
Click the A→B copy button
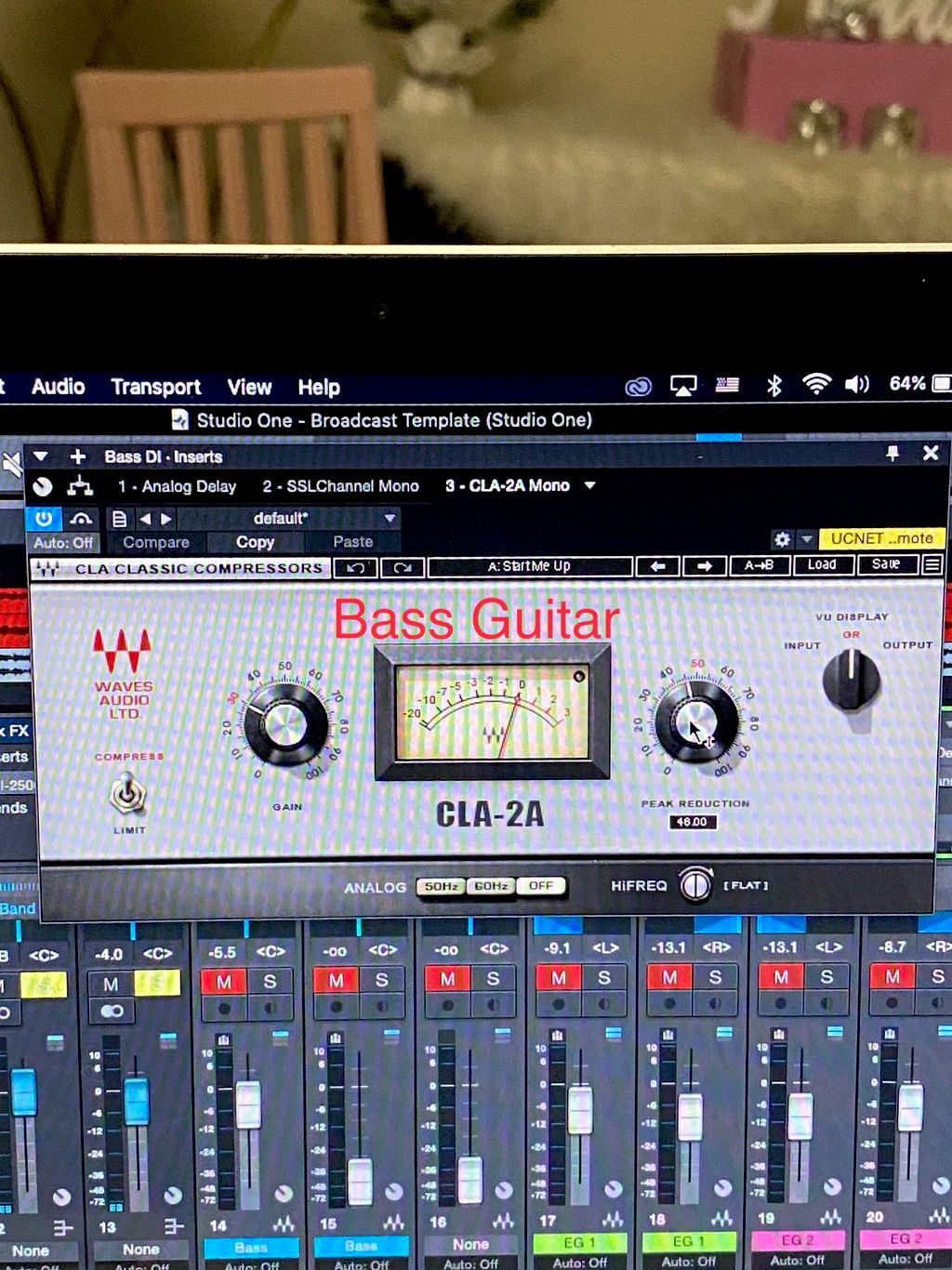(x=760, y=565)
